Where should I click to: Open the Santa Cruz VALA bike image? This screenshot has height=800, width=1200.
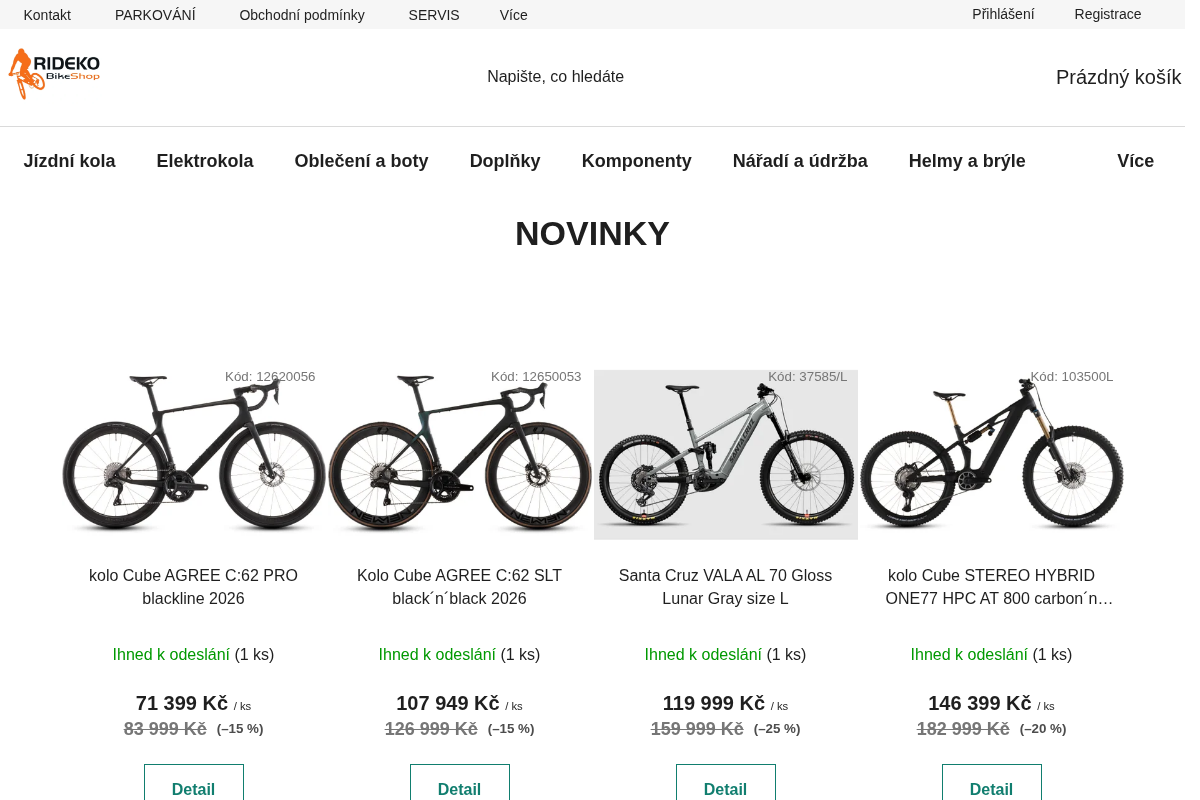pos(726,455)
